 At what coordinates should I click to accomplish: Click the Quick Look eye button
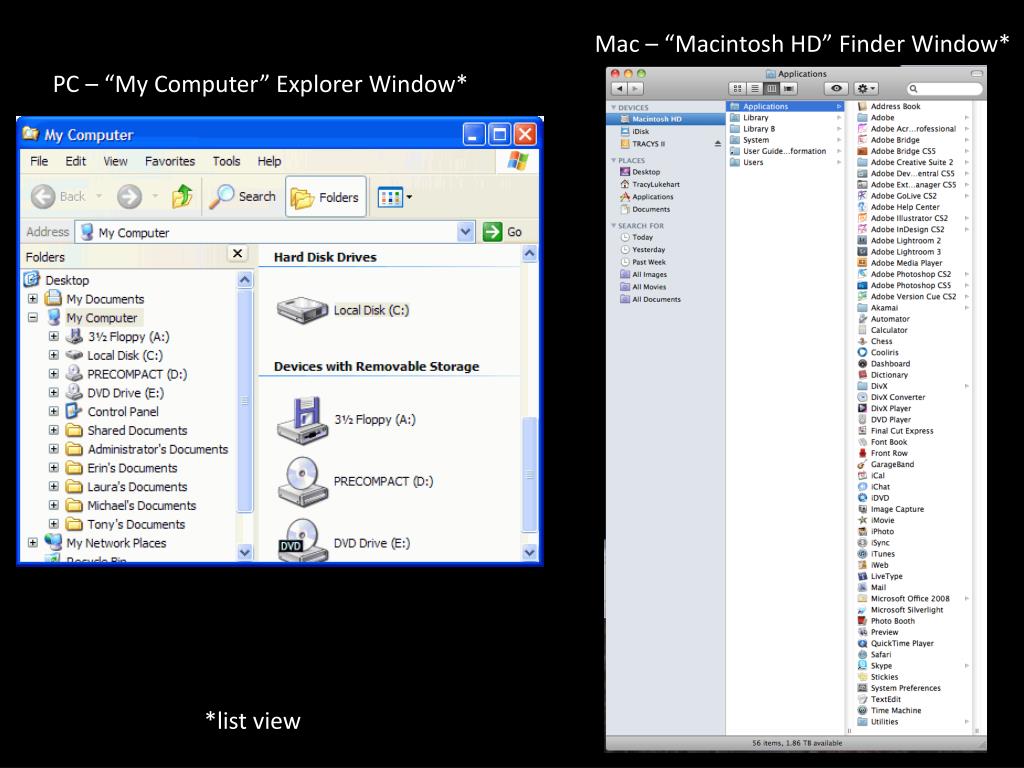pos(836,88)
